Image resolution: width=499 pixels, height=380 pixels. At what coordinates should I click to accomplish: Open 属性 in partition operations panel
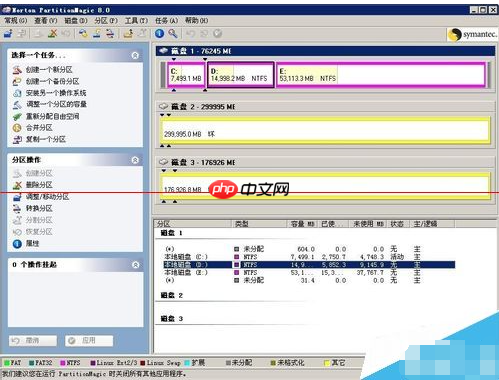[x=32, y=244]
